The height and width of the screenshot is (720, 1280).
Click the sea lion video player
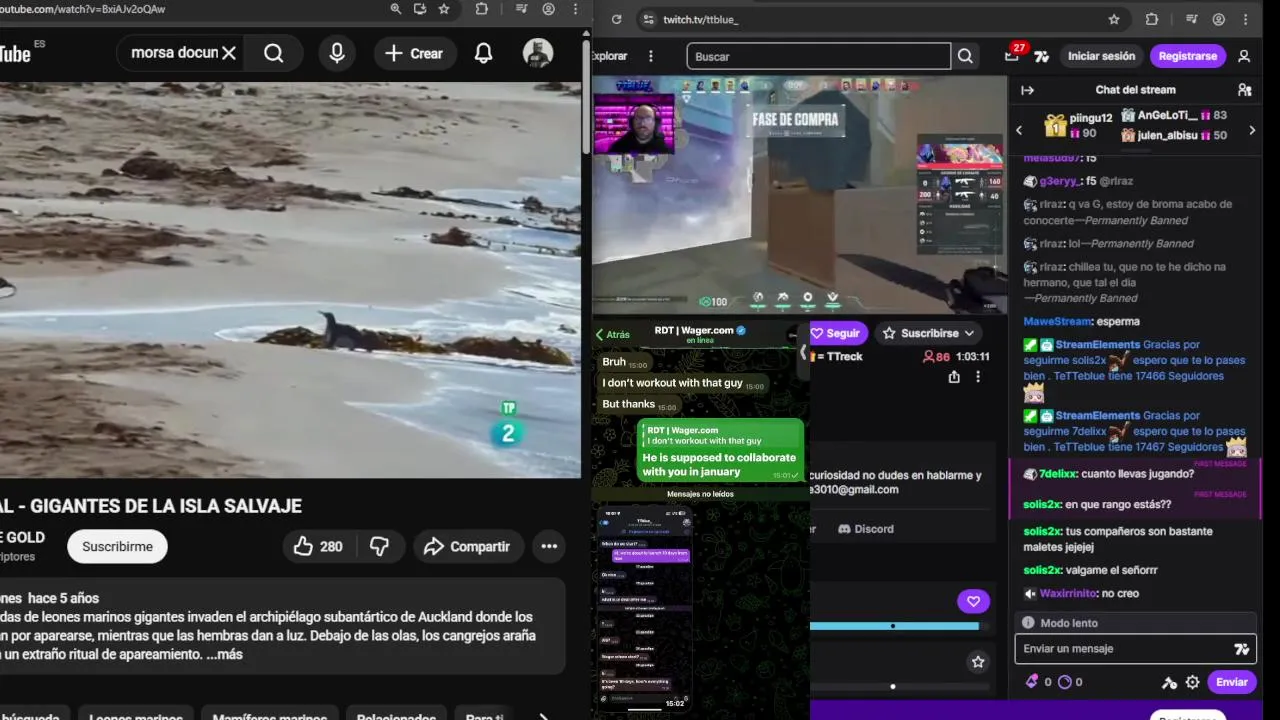[x=290, y=280]
